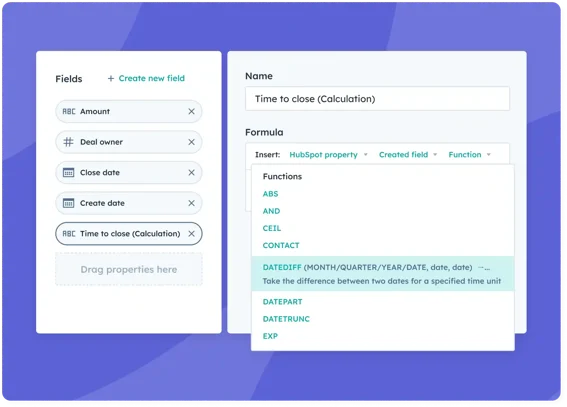Pick the CEIL function from the list
The height and width of the screenshot is (407, 567).
(272, 228)
